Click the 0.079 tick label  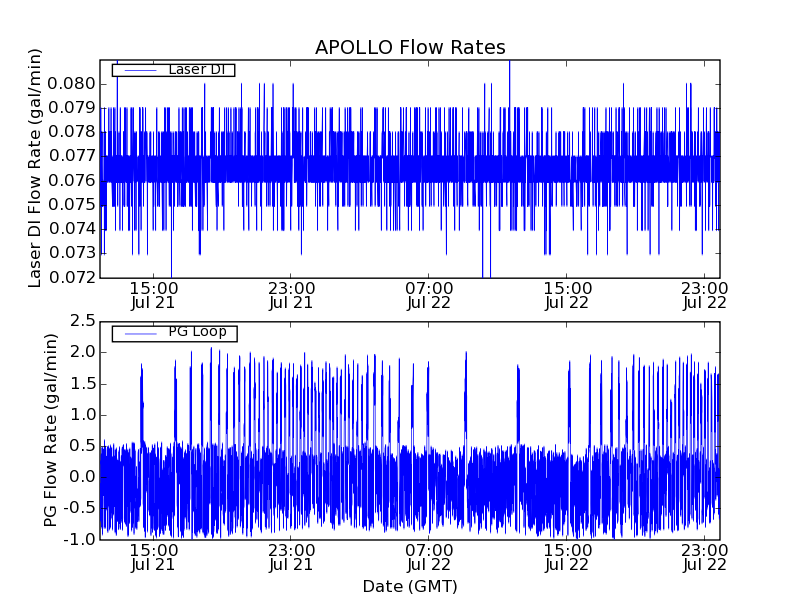point(71,108)
